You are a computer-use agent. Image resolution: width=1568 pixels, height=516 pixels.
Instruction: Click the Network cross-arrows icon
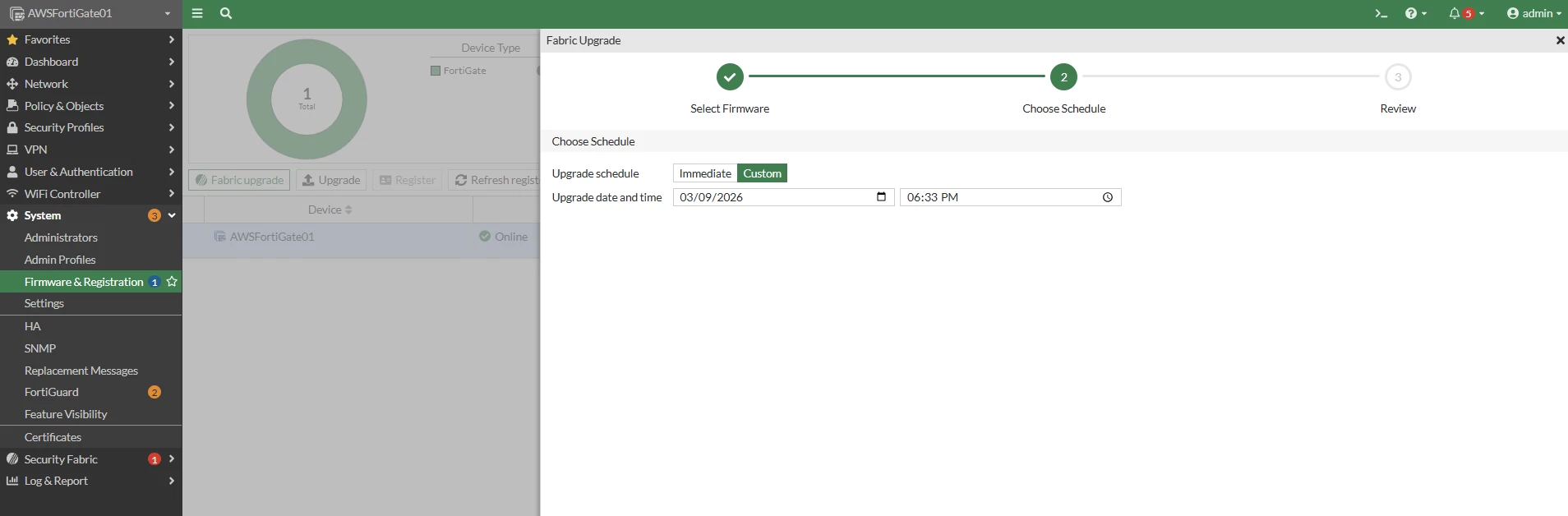pos(12,84)
